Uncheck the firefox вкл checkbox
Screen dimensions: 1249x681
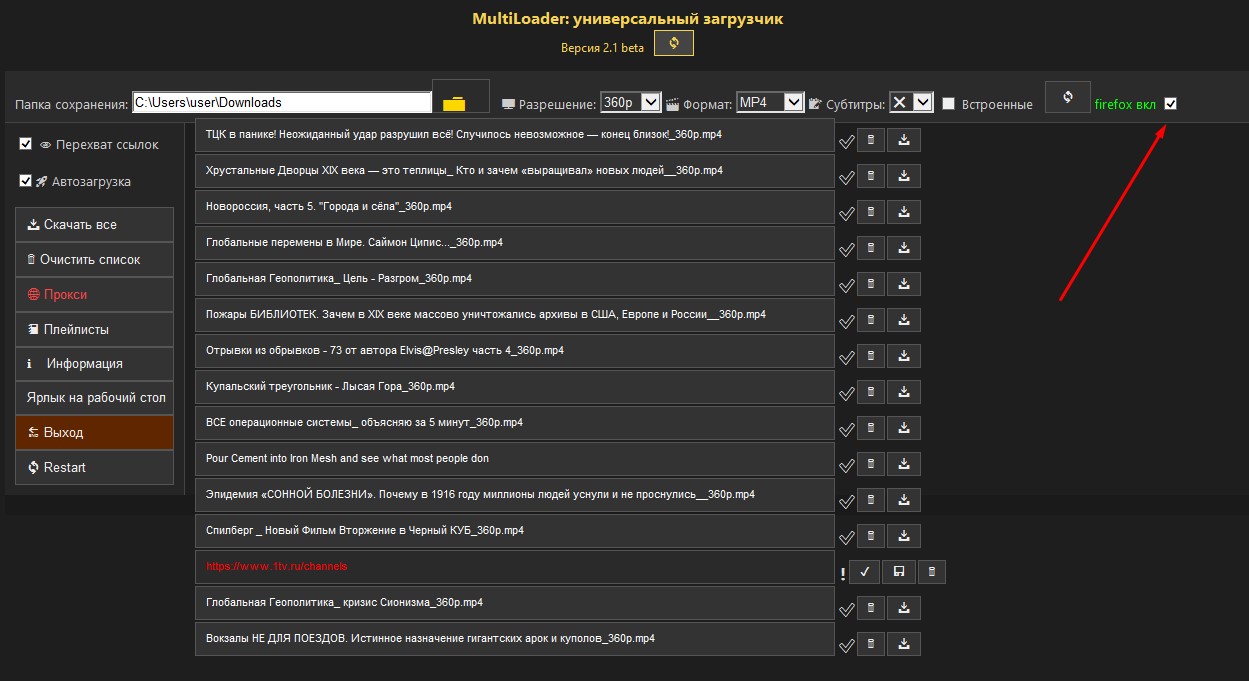pos(1171,103)
